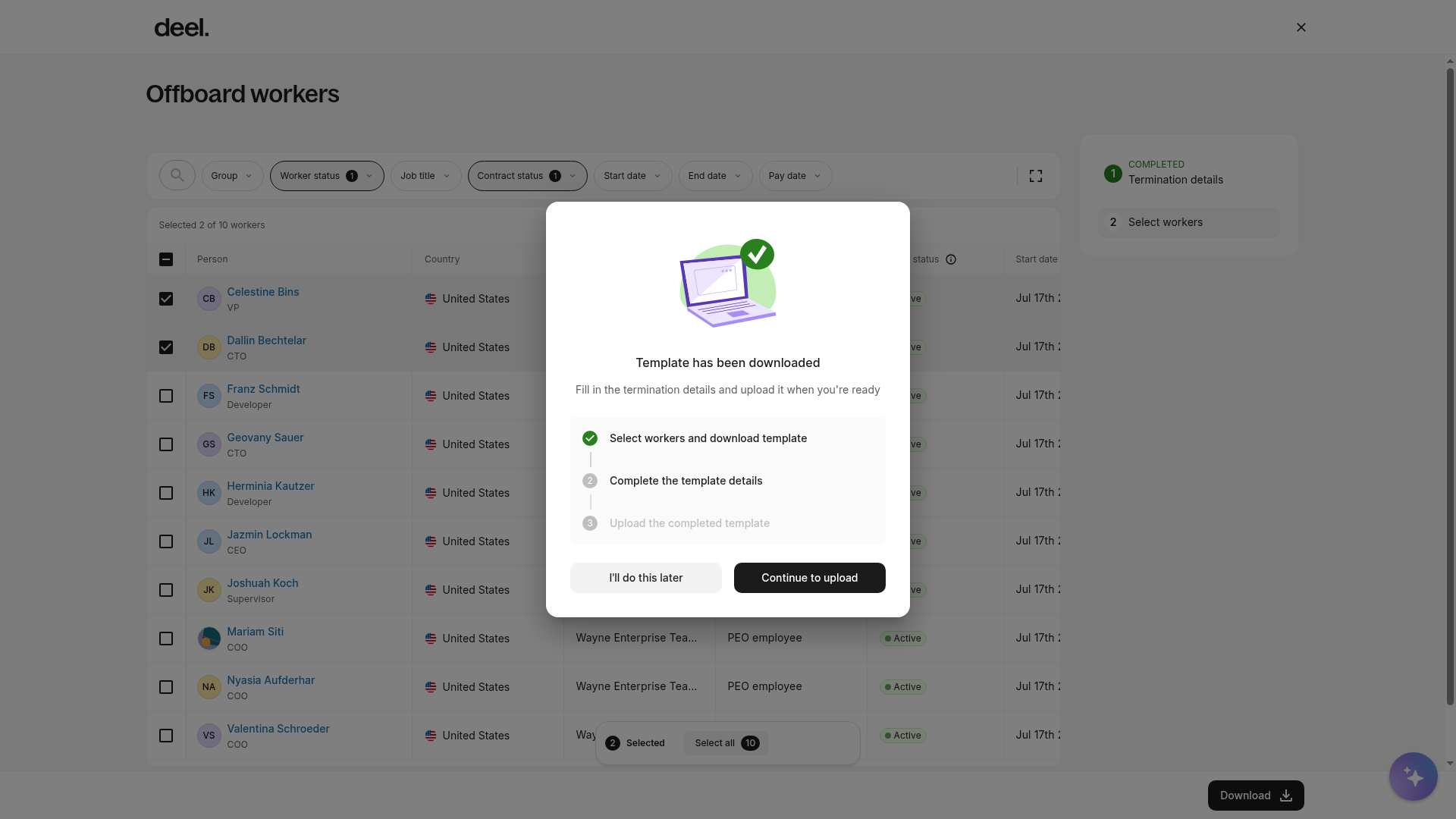Image resolution: width=1456 pixels, height=819 pixels.
Task: Open the sparkle AI assistant button
Action: pos(1413,777)
